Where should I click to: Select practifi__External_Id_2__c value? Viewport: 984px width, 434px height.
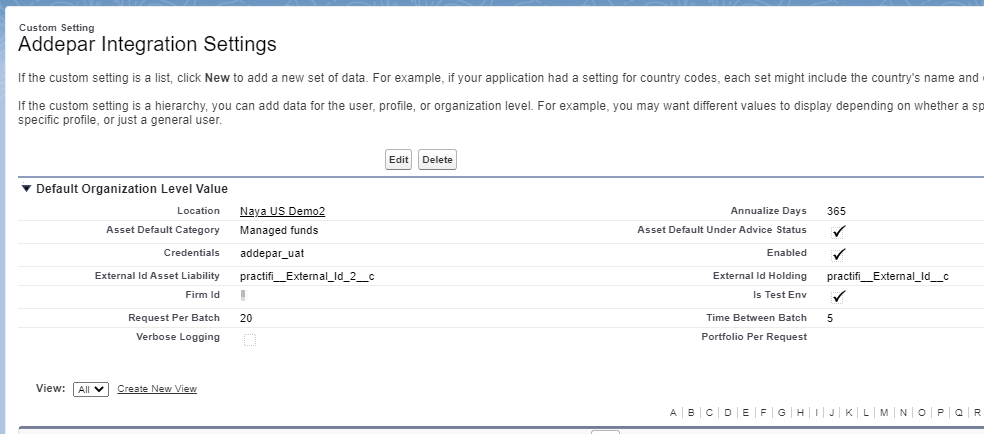point(307,276)
